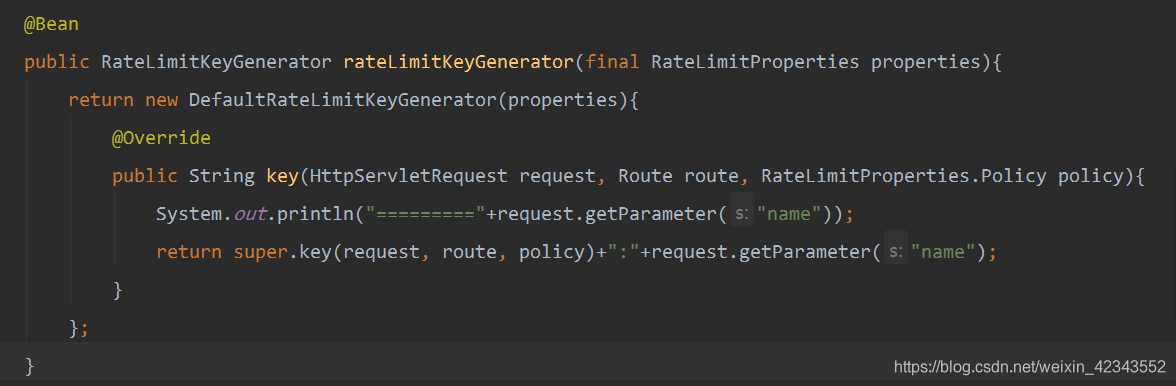The image size is (1176, 386).
Task: Click the closing brace with semicolon
Action: coord(79,328)
